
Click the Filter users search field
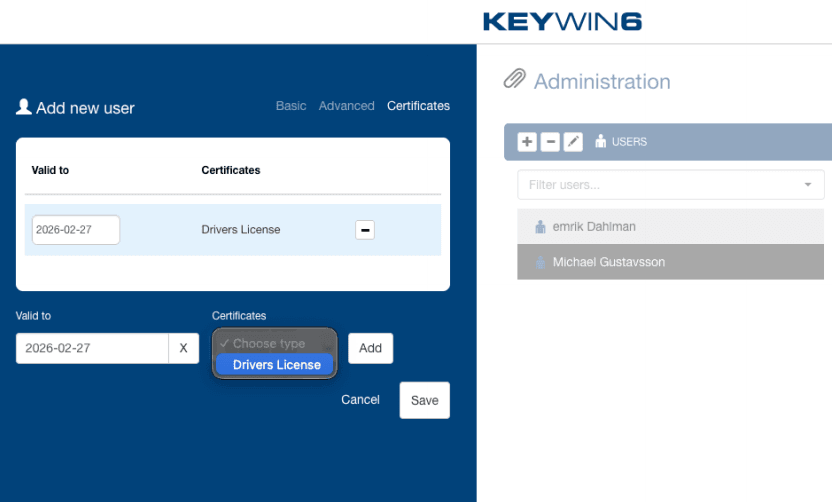tap(660, 185)
